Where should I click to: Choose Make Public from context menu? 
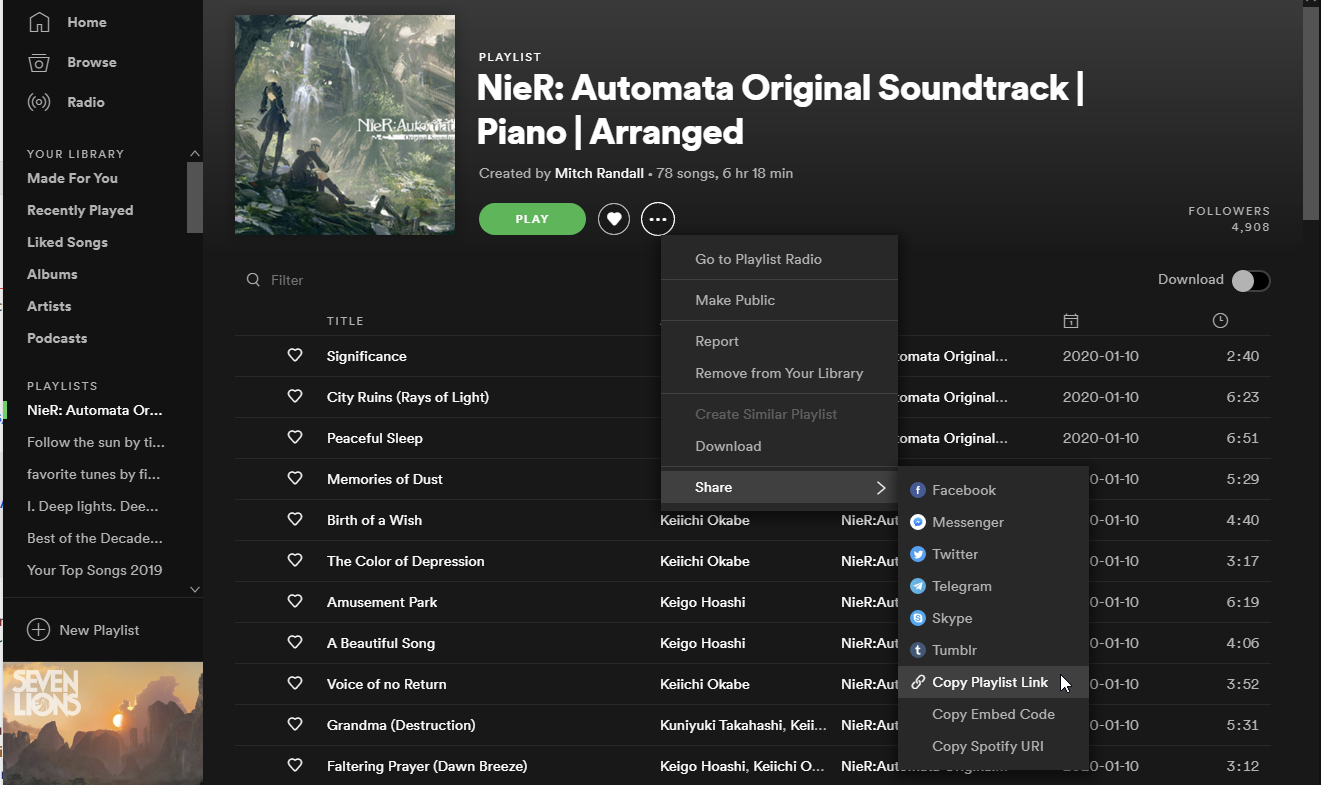(x=779, y=300)
